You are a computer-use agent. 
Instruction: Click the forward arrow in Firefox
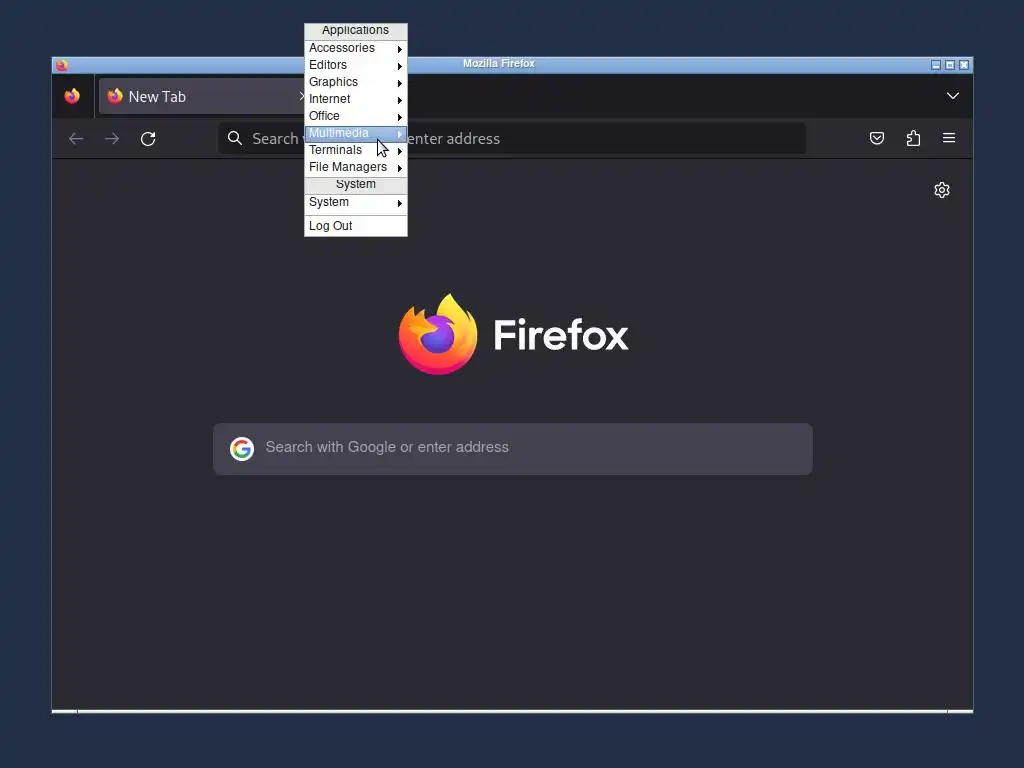point(112,138)
